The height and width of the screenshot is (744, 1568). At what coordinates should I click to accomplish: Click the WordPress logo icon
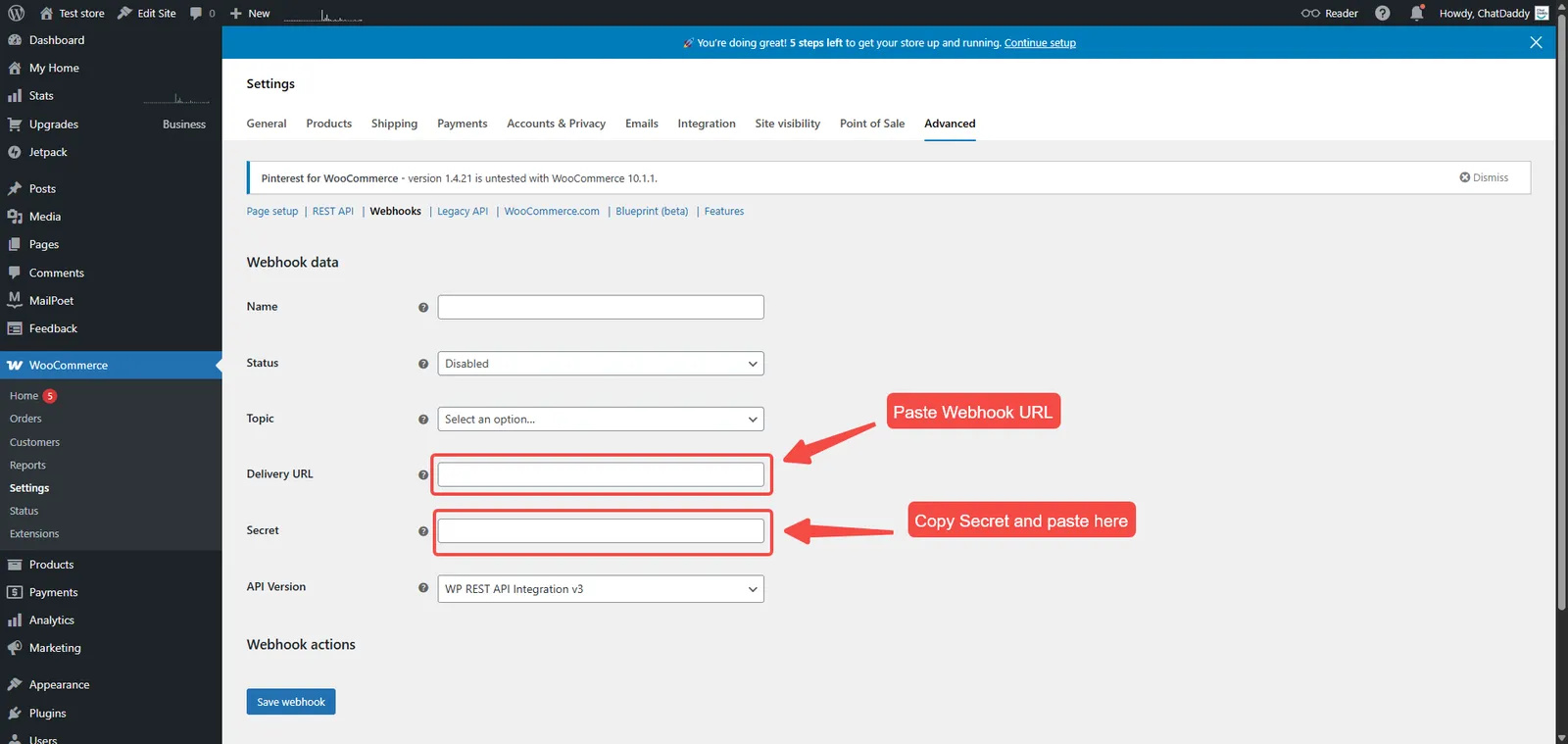pos(16,13)
